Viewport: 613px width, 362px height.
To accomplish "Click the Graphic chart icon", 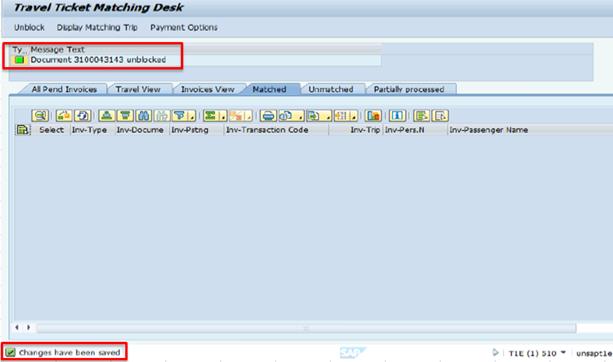I will point(373,116).
